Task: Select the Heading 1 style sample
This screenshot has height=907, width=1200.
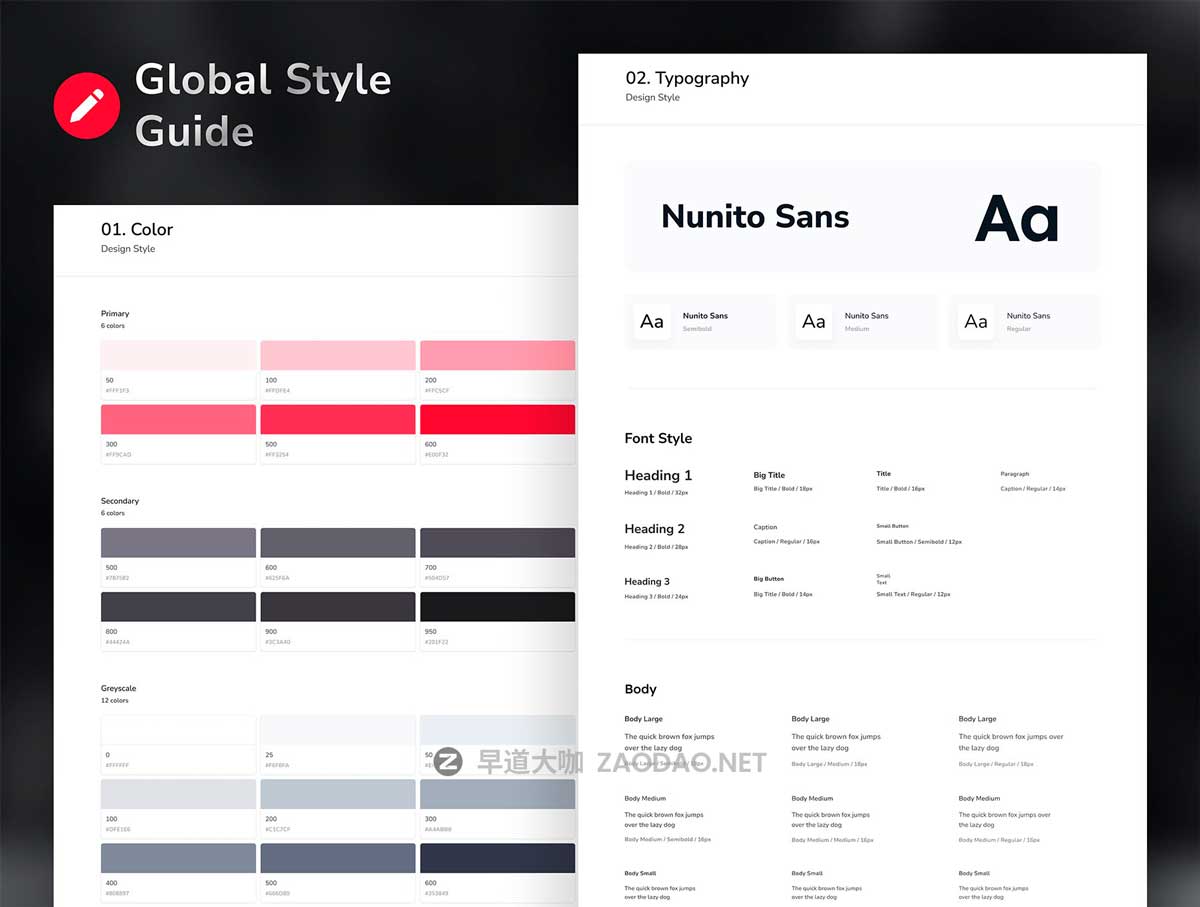Action: coord(658,476)
